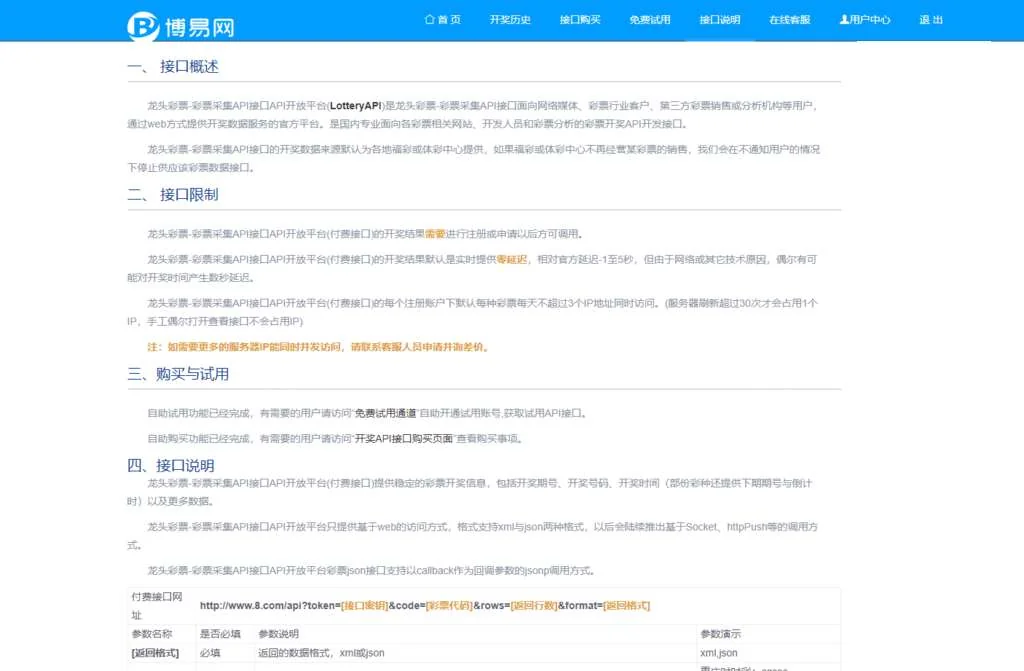Open the 免费试用 nav item

650,20
